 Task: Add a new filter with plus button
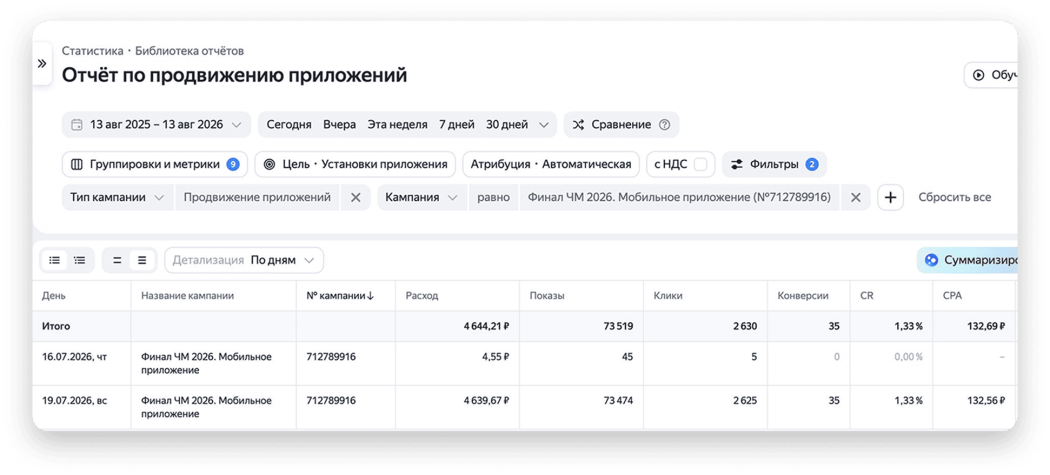(891, 198)
